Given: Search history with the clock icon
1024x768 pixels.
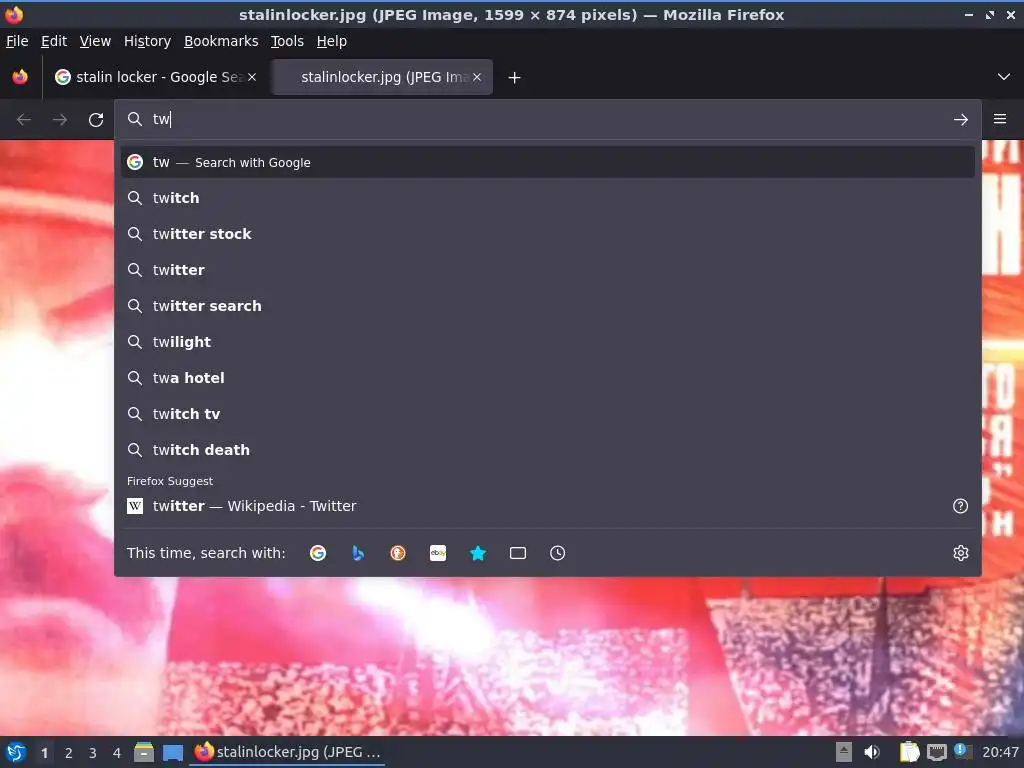Looking at the screenshot, I should point(557,553).
